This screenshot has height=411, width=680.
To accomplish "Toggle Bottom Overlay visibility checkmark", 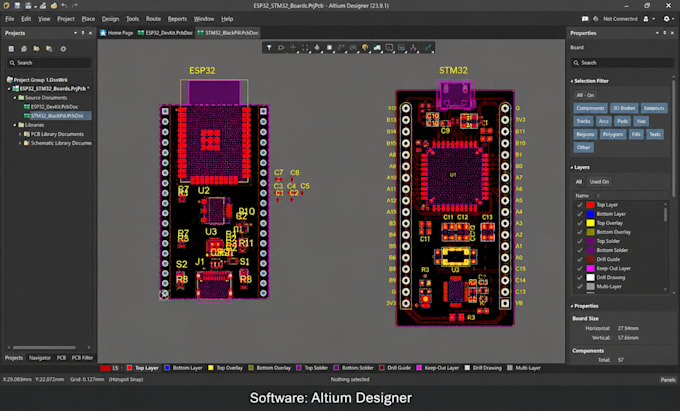I will [580, 232].
